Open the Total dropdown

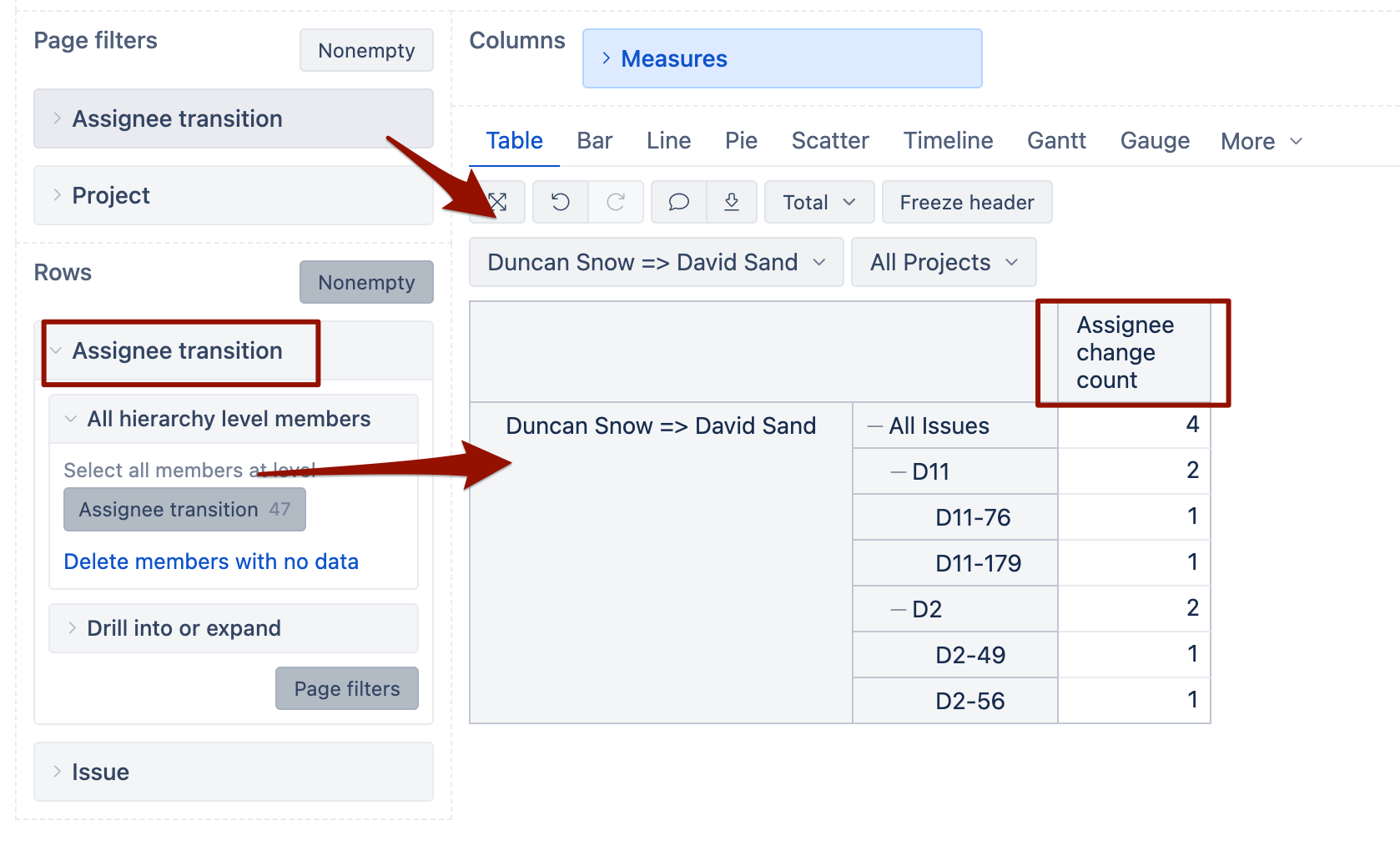tap(818, 203)
